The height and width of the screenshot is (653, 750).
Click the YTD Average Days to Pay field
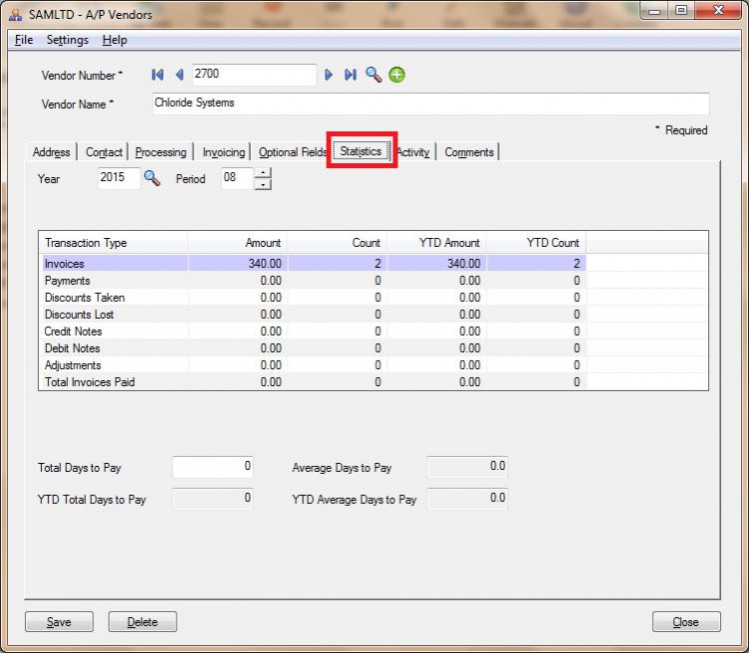(x=467, y=498)
